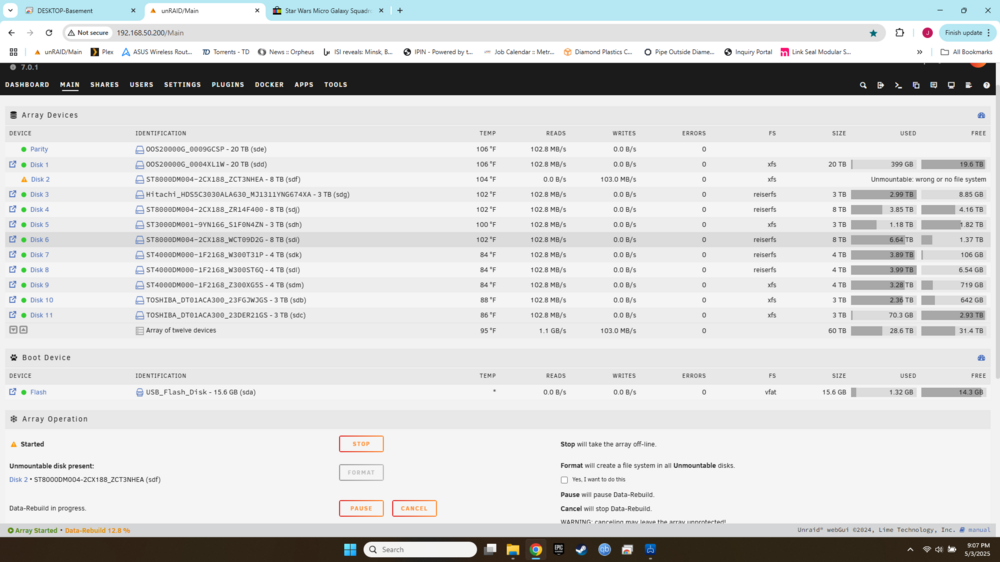
Task: Browse Disk 1 via its folder icon
Action: point(13,164)
